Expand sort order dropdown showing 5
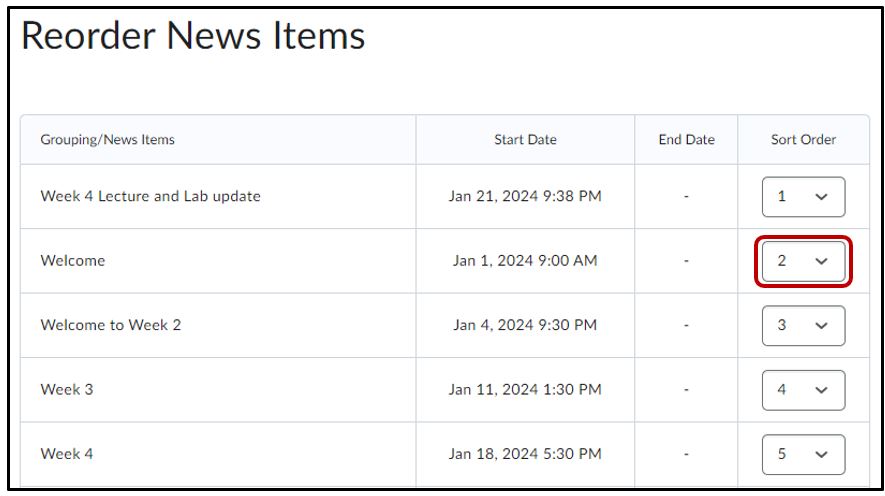 tap(803, 453)
